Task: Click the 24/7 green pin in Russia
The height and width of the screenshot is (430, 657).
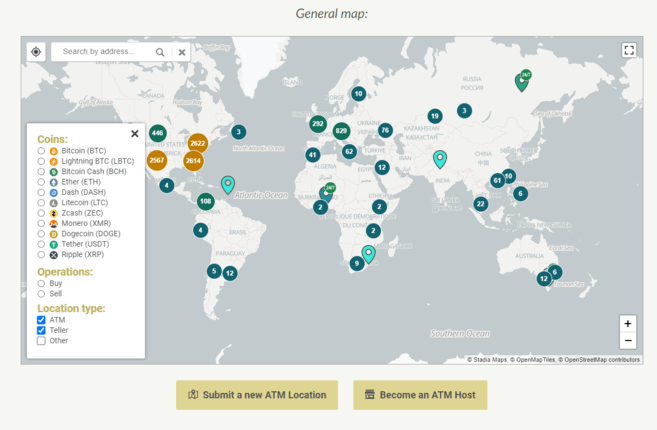Action: click(x=522, y=81)
